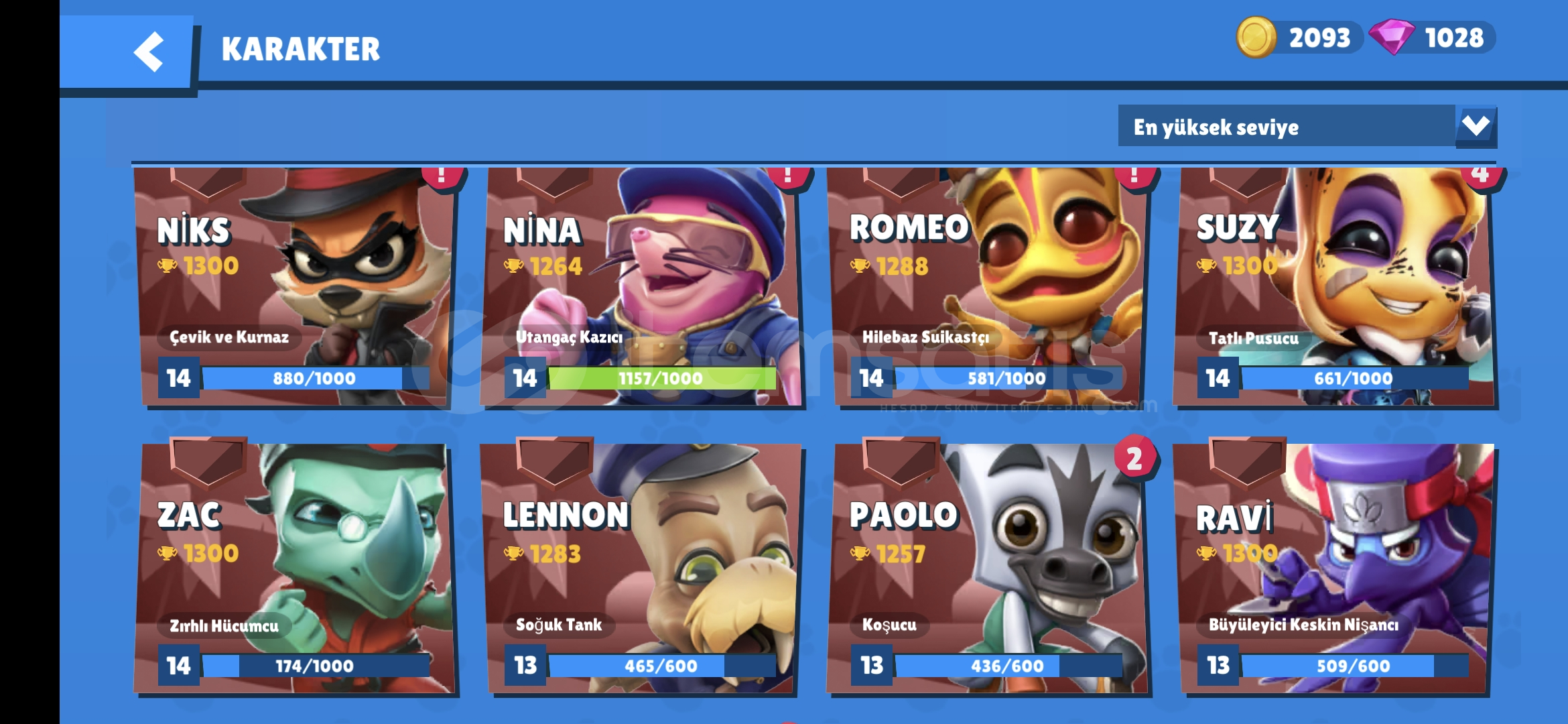
Task: Open Ravi character card
Action: [x=1335, y=567]
